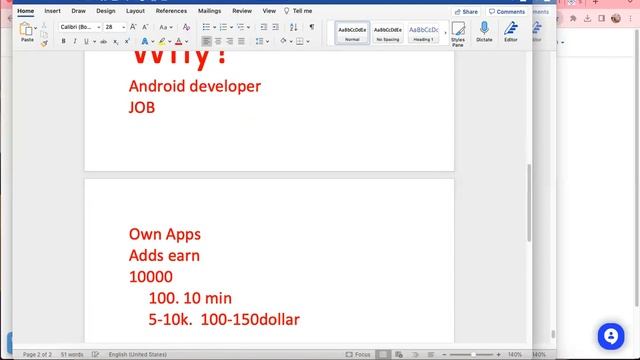Expand the underline style arrow
This screenshot has width=640, height=360.
[94, 42]
